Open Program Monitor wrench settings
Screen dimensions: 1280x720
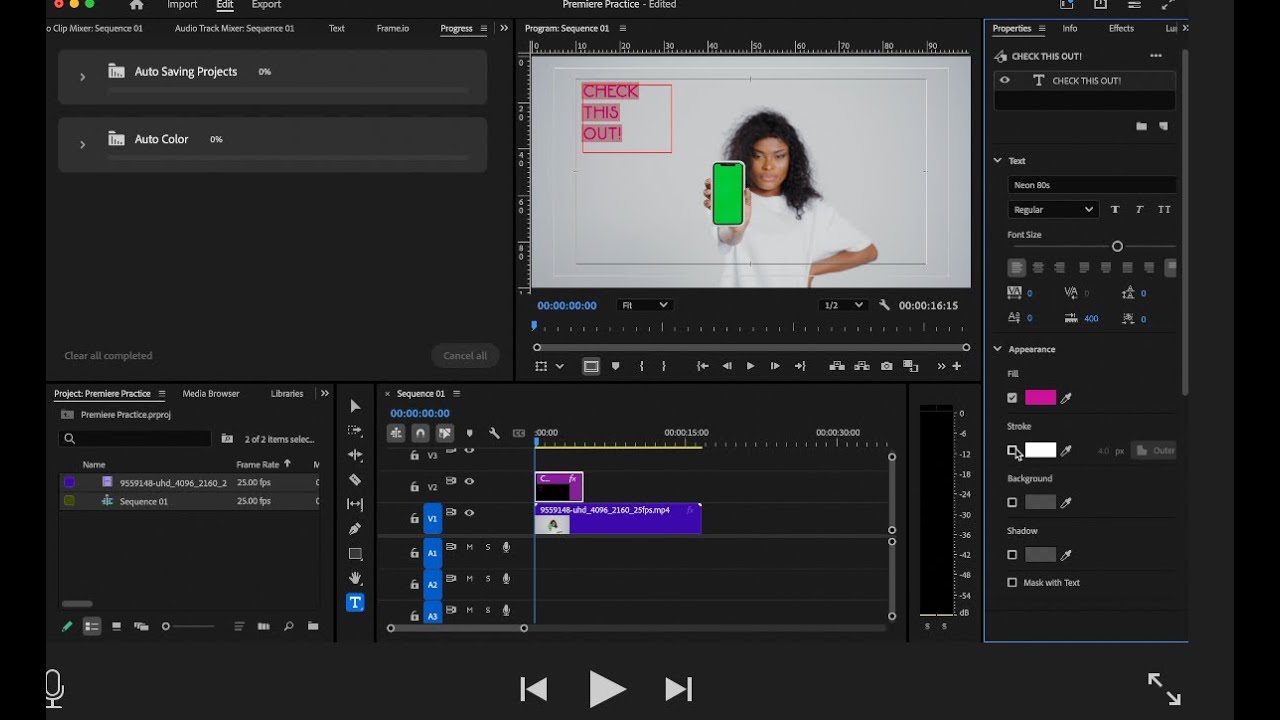[884, 305]
